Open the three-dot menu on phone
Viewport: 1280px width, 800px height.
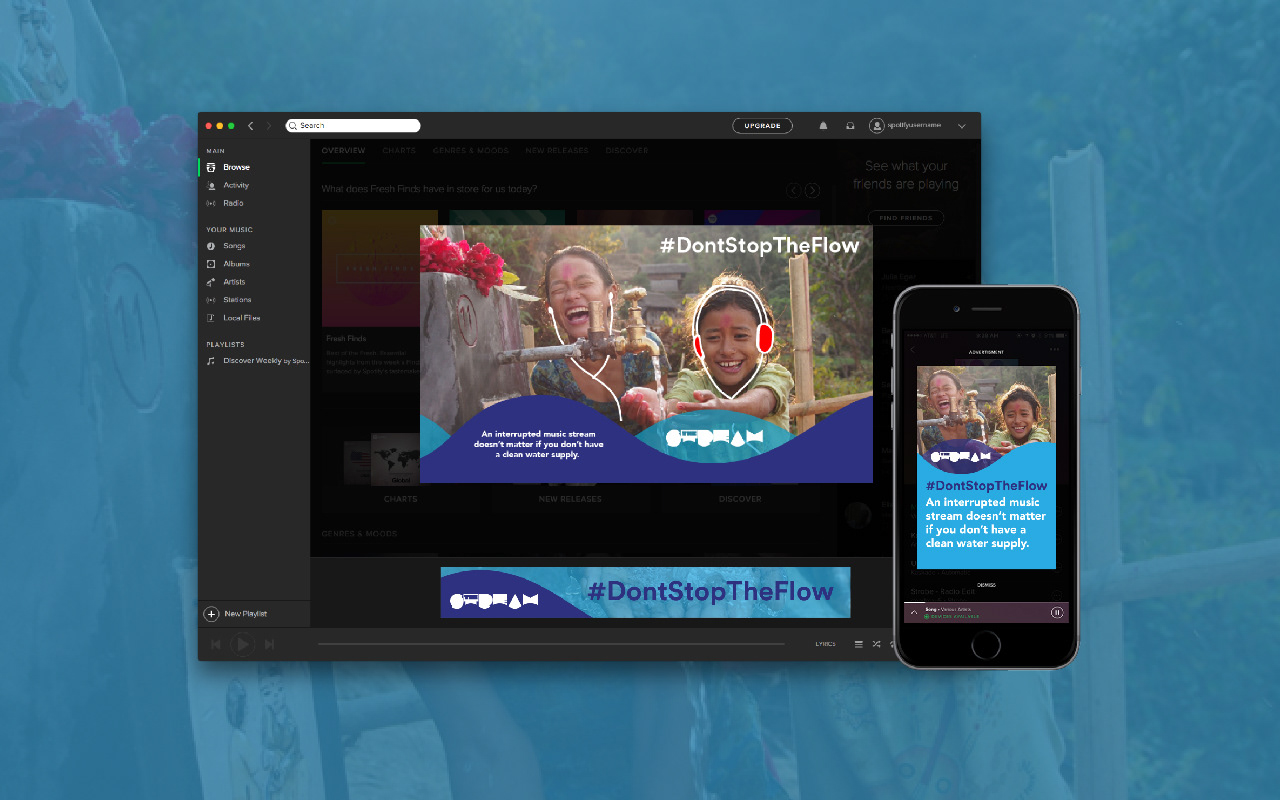point(1055,351)
